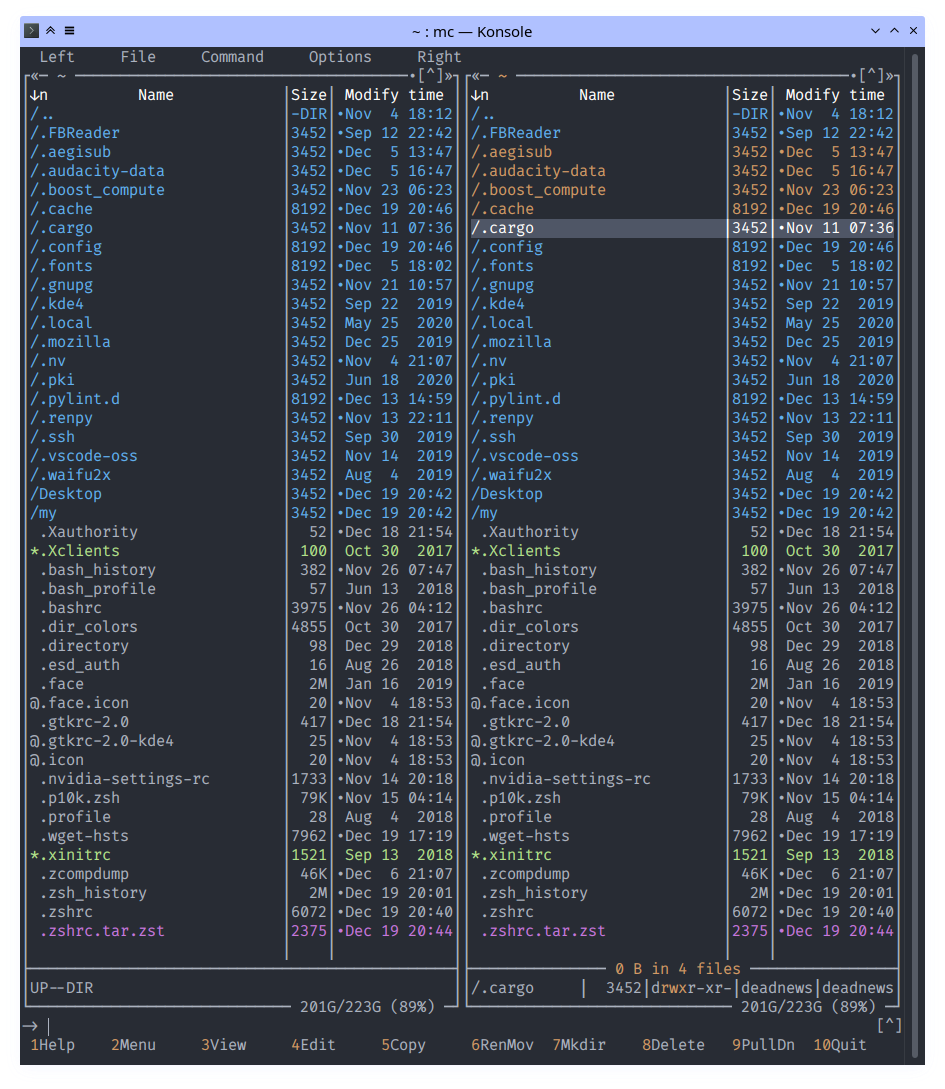Open the right panel [^] directory history list
The image size is (945, 1089).
click(871, 76)
